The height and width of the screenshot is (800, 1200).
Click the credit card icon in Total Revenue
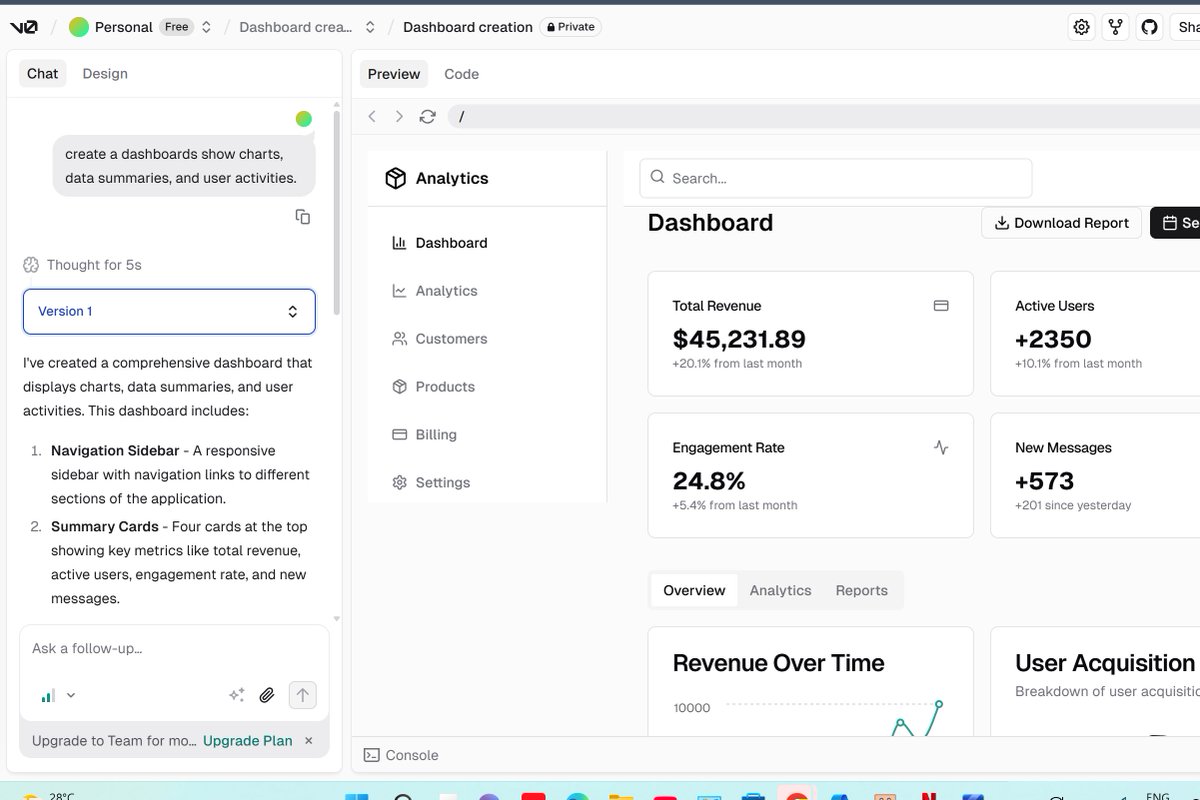pyautogui.click(x=941, y=306)
